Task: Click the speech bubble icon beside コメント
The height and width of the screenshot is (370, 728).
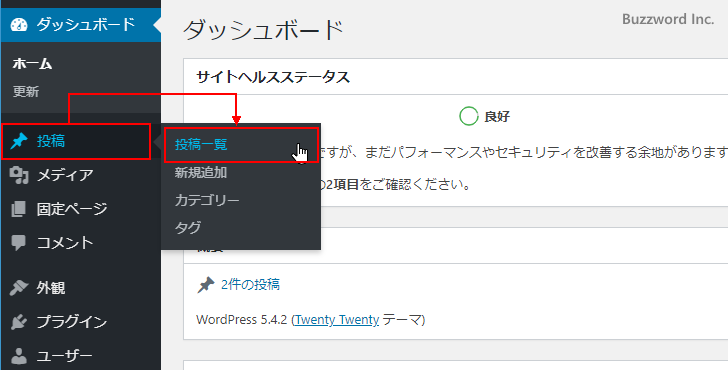Action: point(19,243)
